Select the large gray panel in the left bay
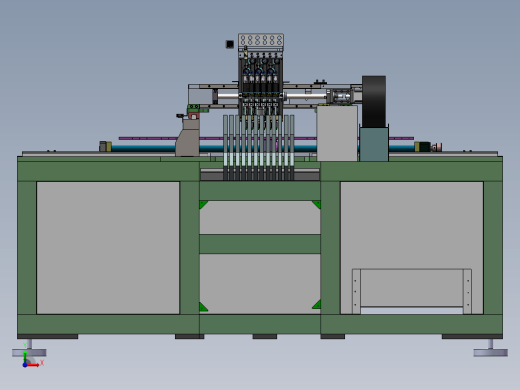Screen dimensions: 520x390 point(108,248)
